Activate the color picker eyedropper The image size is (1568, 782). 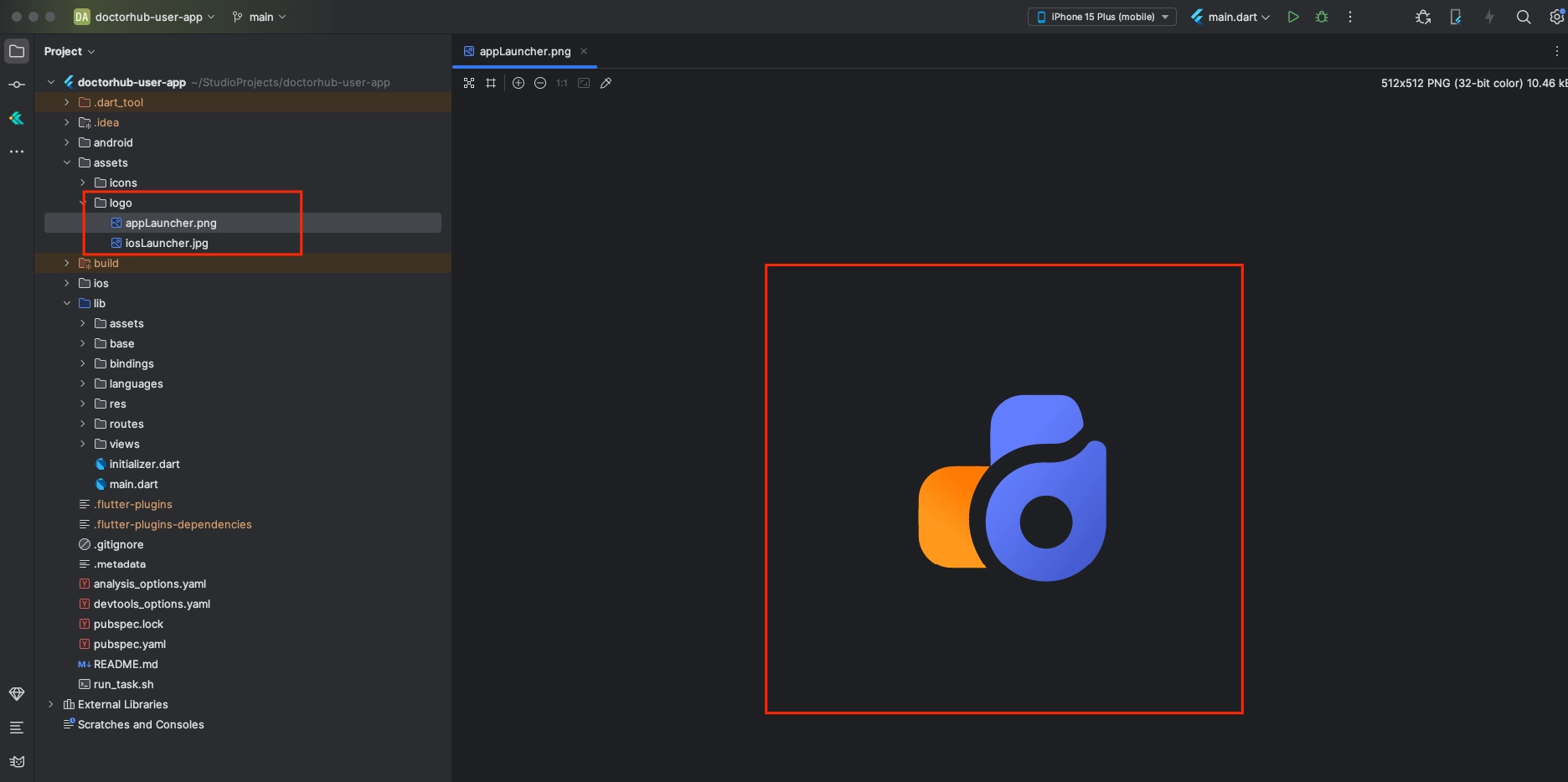[x=606, y=83]
